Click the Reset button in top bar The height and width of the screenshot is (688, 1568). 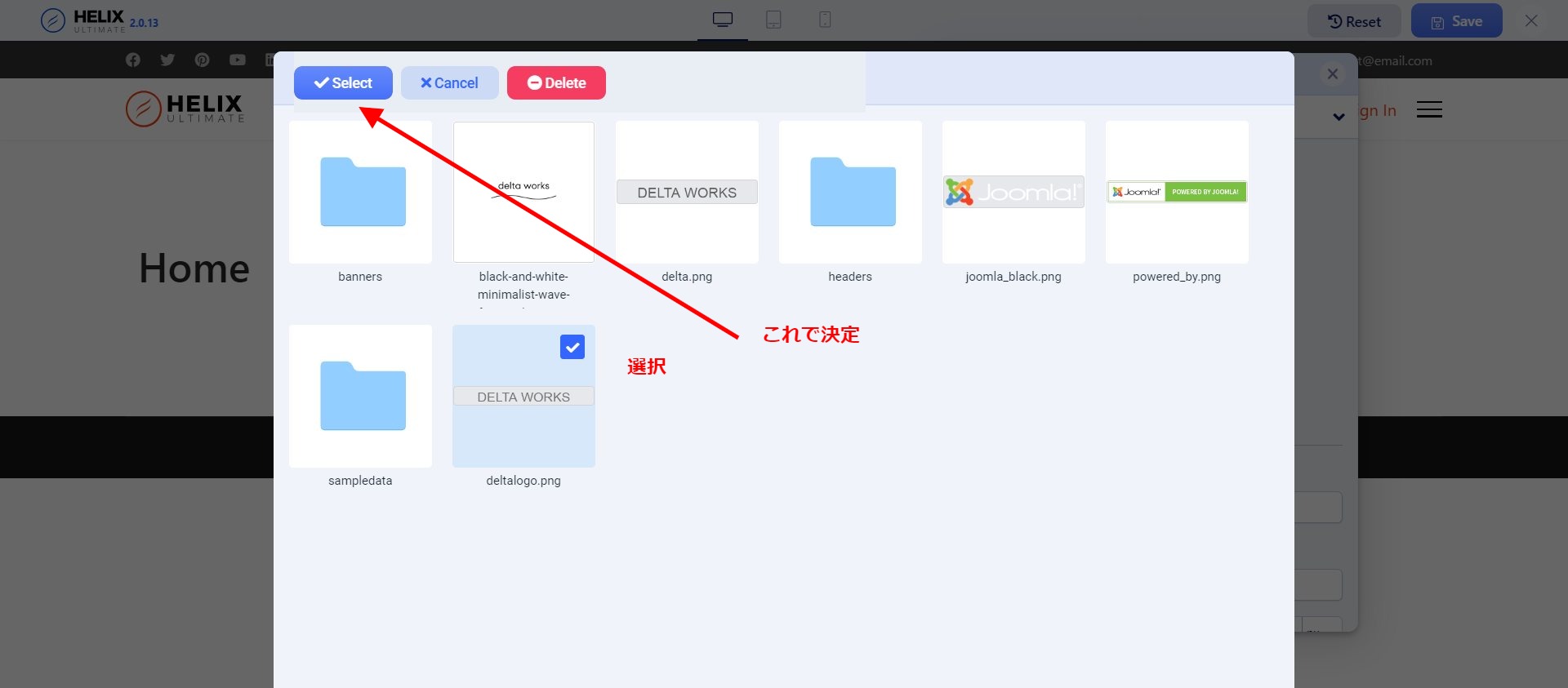[1354, 21]
